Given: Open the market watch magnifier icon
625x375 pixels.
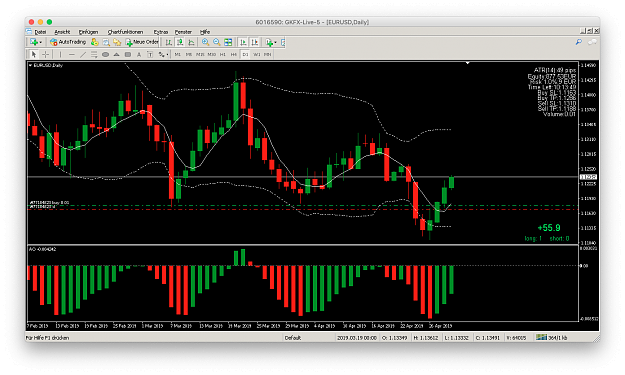Looking at the screenshot, I should click(106, 42).
